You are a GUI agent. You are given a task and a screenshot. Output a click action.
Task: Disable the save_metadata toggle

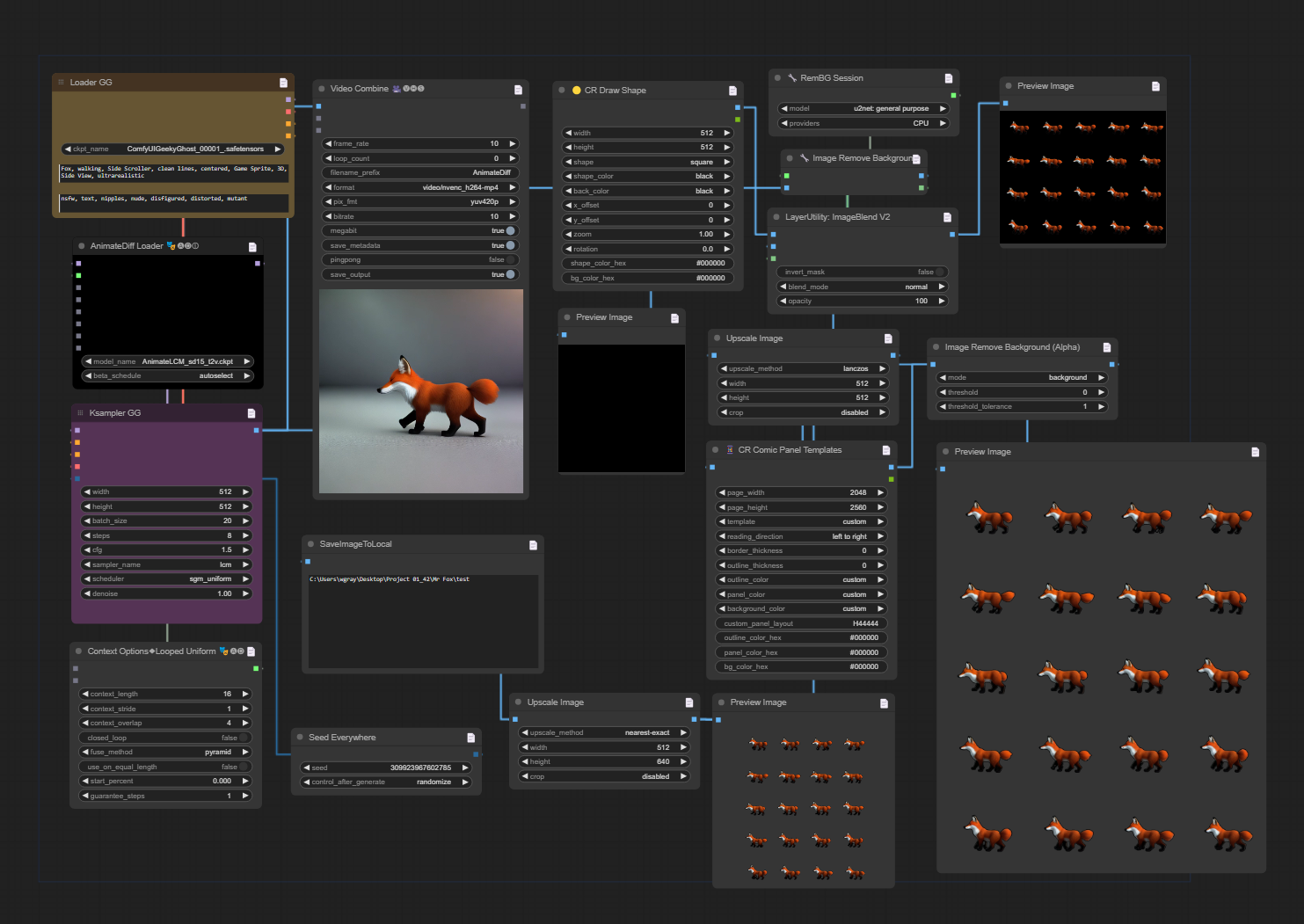[510, 245]
